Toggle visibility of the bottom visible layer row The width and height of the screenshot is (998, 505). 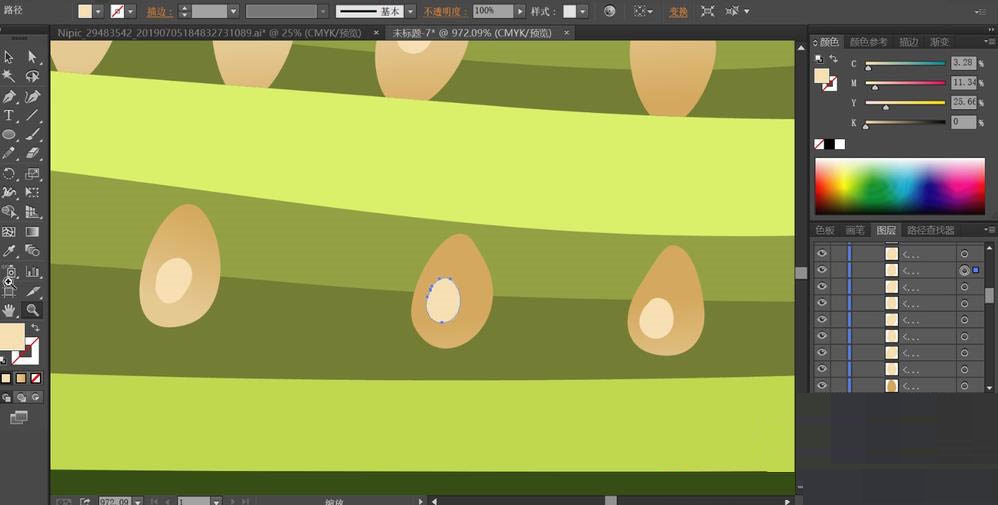tap(821, 385)
